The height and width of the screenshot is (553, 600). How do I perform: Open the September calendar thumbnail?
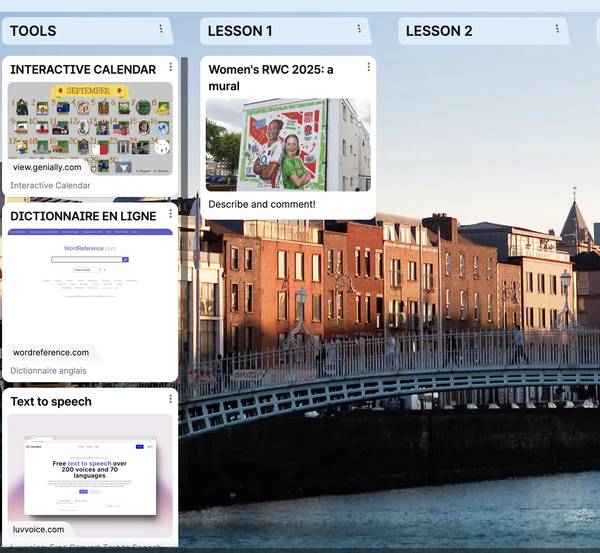pos(90,129)
